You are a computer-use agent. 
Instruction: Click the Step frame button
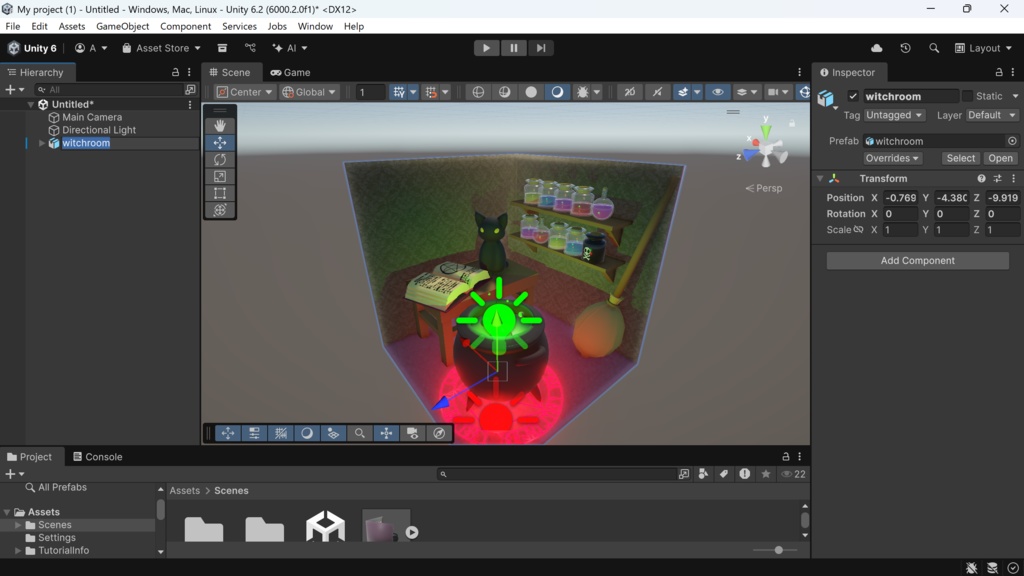pos(541,48)
